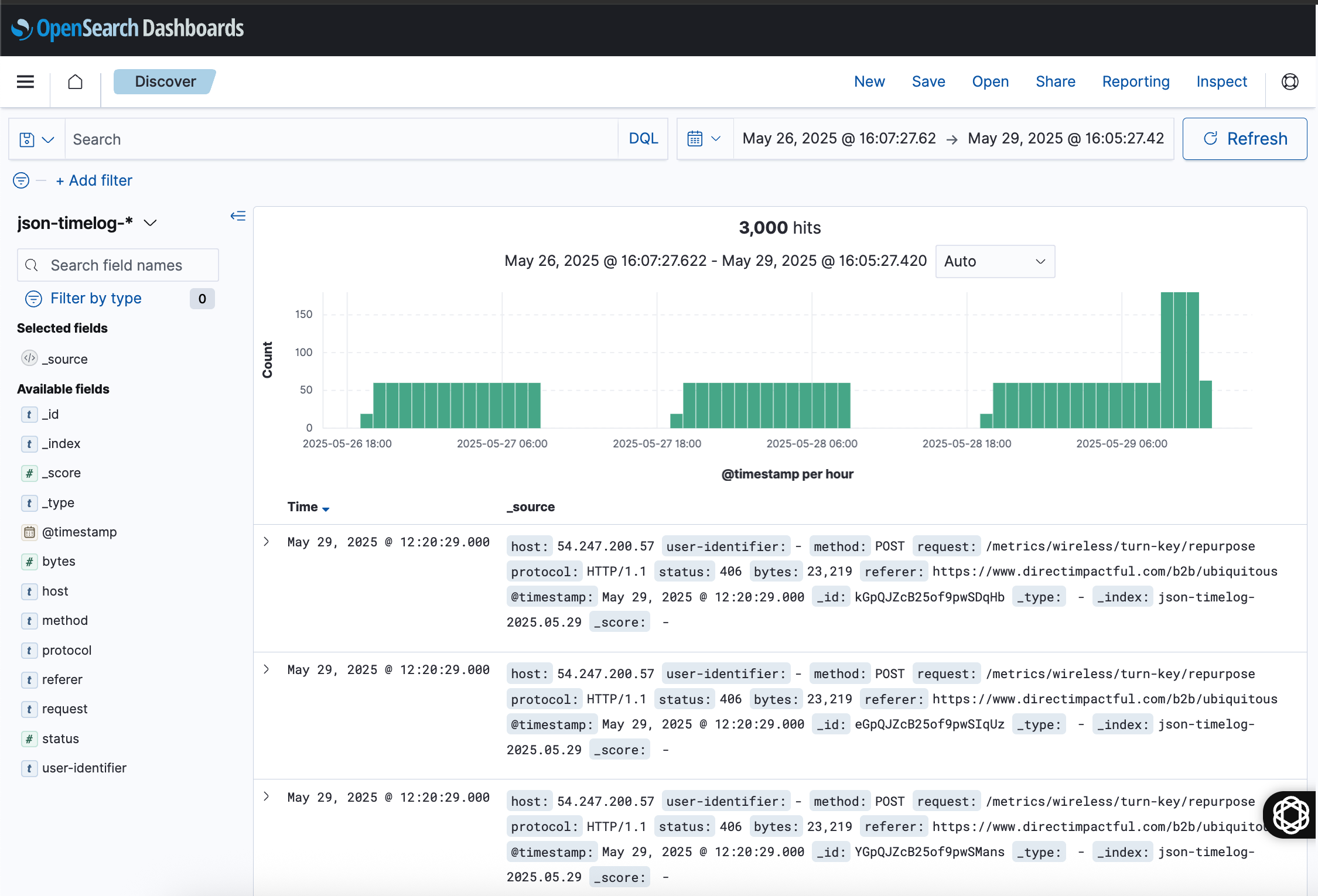Toggle the DQL query language switch

(x=643, y=139)
